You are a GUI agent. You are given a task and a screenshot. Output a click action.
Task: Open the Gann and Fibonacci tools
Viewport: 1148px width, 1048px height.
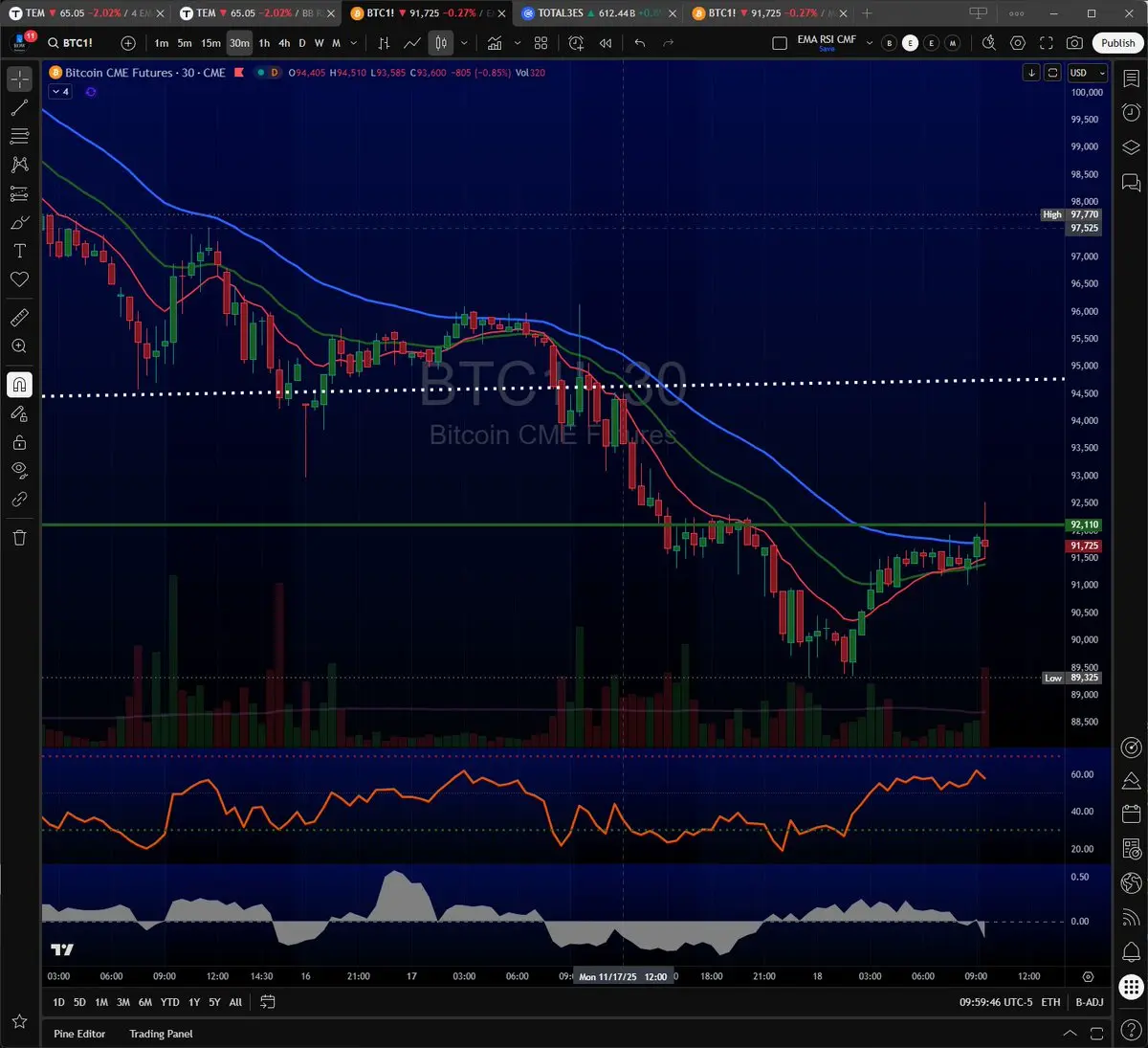(19, 136)
